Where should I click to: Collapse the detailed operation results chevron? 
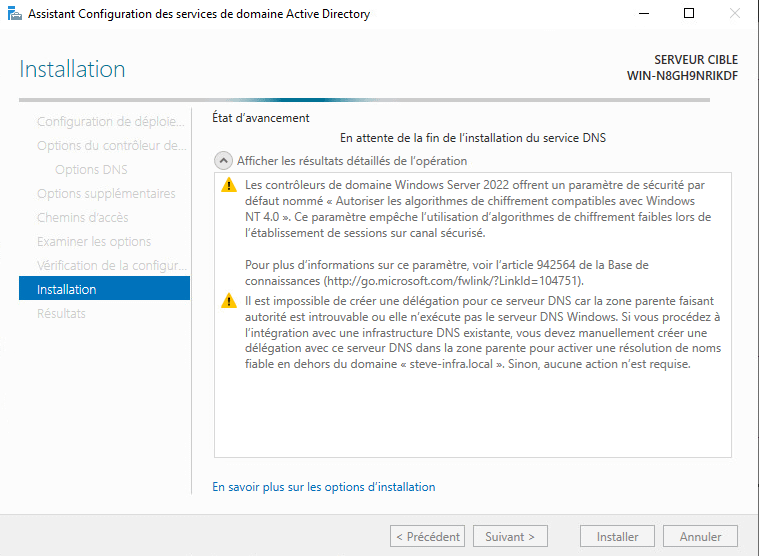[x=222, y=160]
